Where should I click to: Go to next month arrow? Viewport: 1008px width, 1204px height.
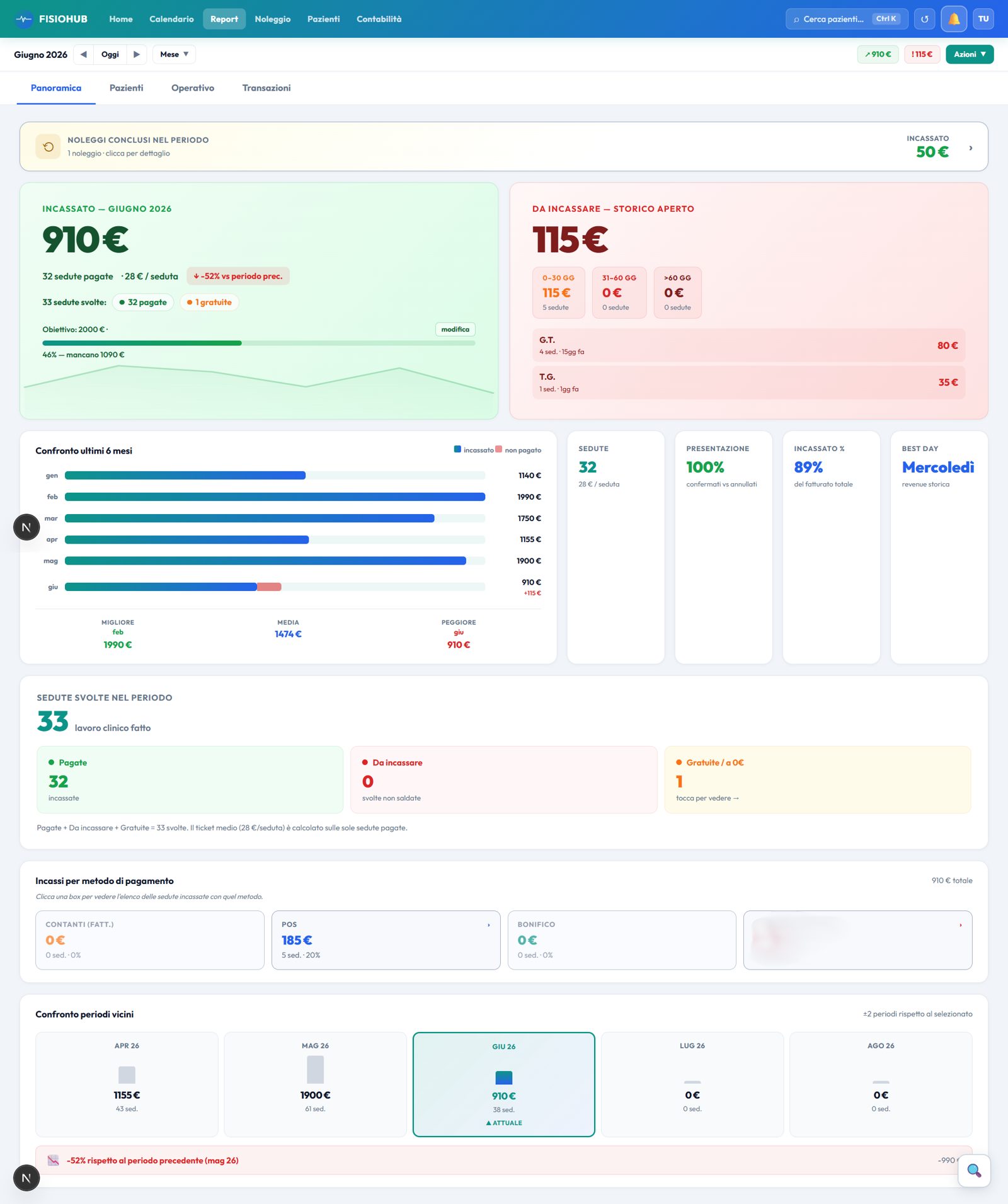pos(137,54)
